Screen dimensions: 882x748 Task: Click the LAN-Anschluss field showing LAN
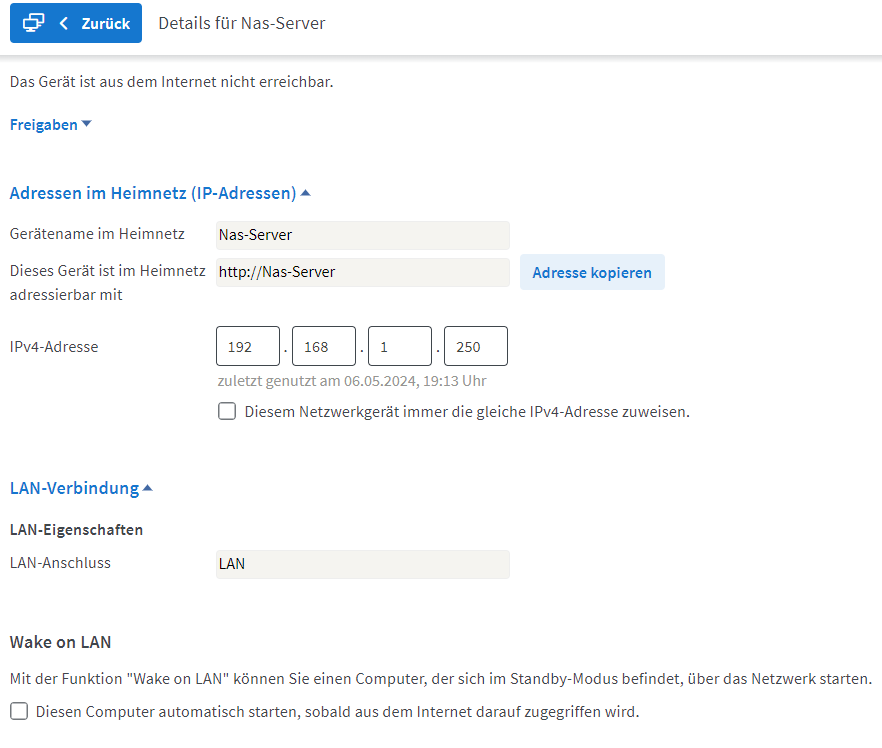point(363,564)
